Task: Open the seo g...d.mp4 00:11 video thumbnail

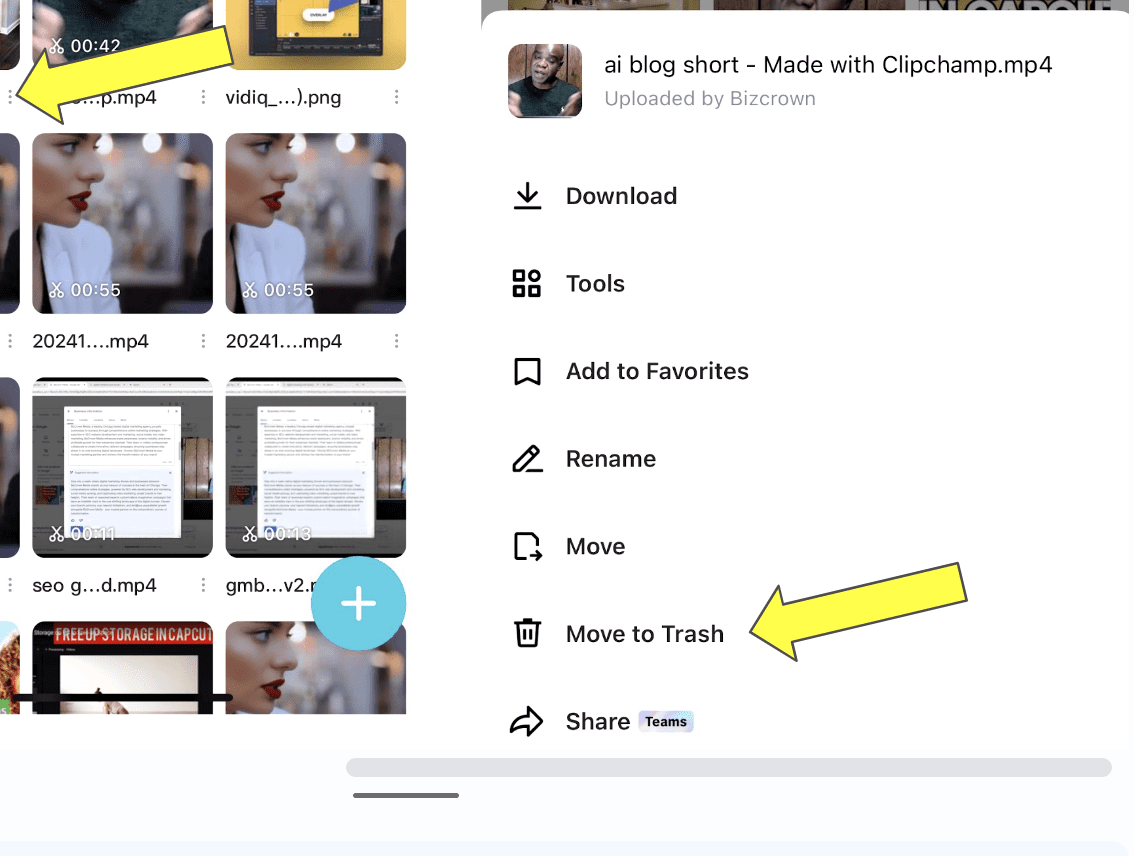Action: pos(123,467)
